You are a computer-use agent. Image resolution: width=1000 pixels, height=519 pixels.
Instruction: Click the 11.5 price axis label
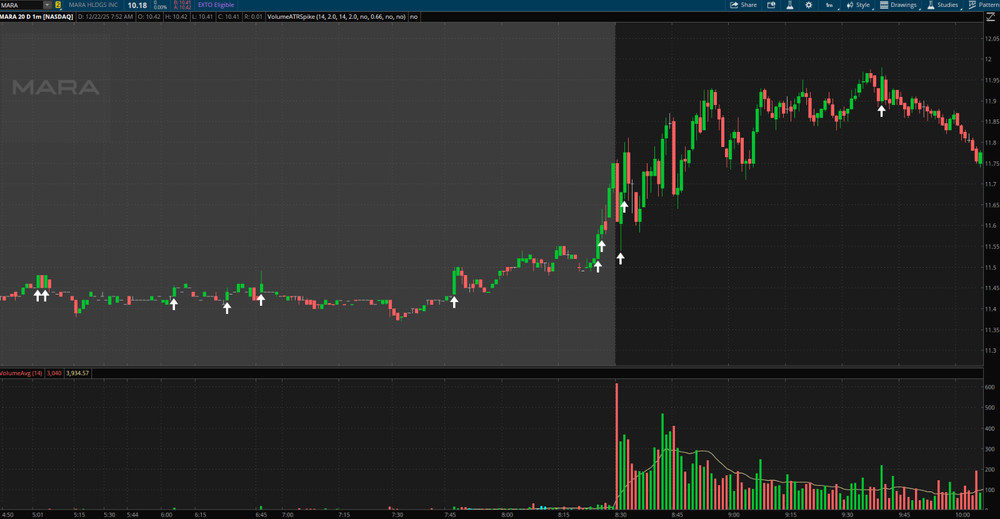pyautogui.click(x=990, y=268)
